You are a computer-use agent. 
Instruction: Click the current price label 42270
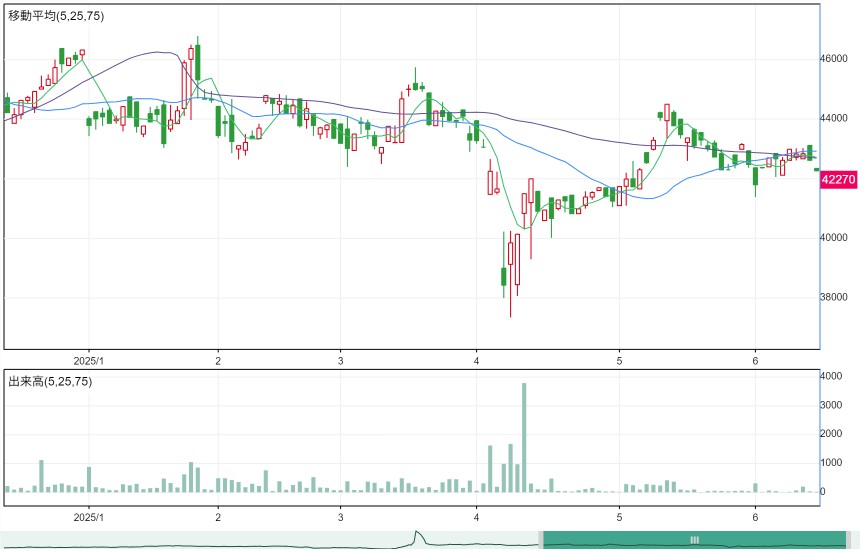pyautogui.click(x=838, y=180)
